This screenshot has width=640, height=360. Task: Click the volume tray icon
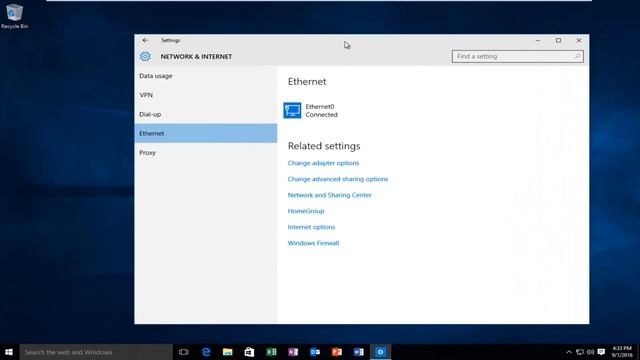(590, 352)
